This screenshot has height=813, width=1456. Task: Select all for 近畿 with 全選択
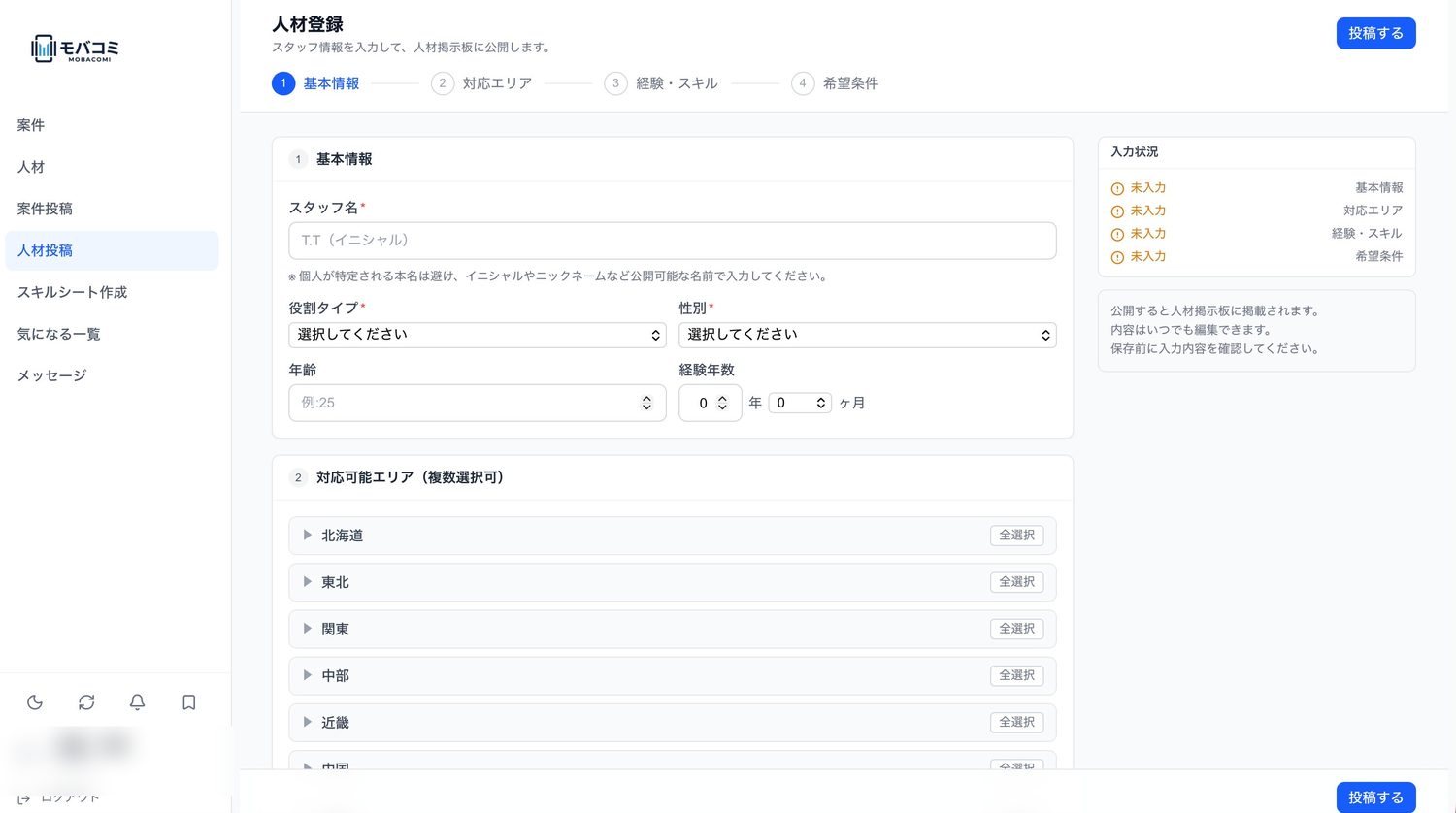point(1017,723)
